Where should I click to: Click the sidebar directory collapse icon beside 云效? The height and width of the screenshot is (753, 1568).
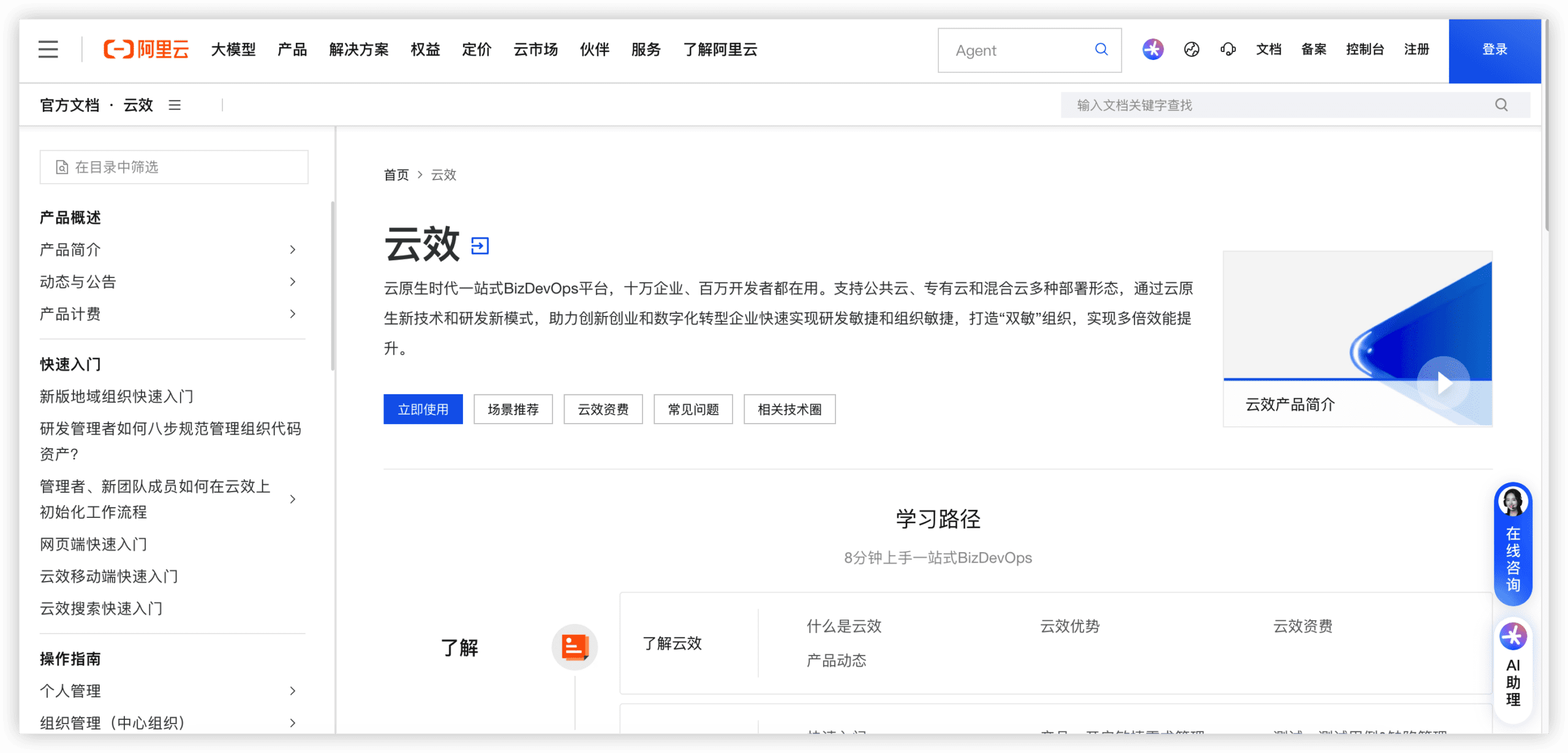175,105
